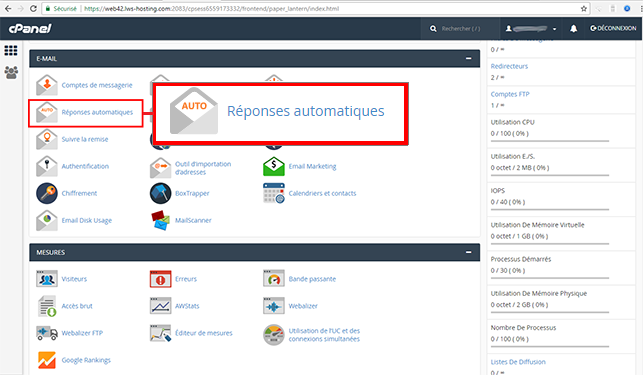Open the MailScanner icon

click(160, 220)
